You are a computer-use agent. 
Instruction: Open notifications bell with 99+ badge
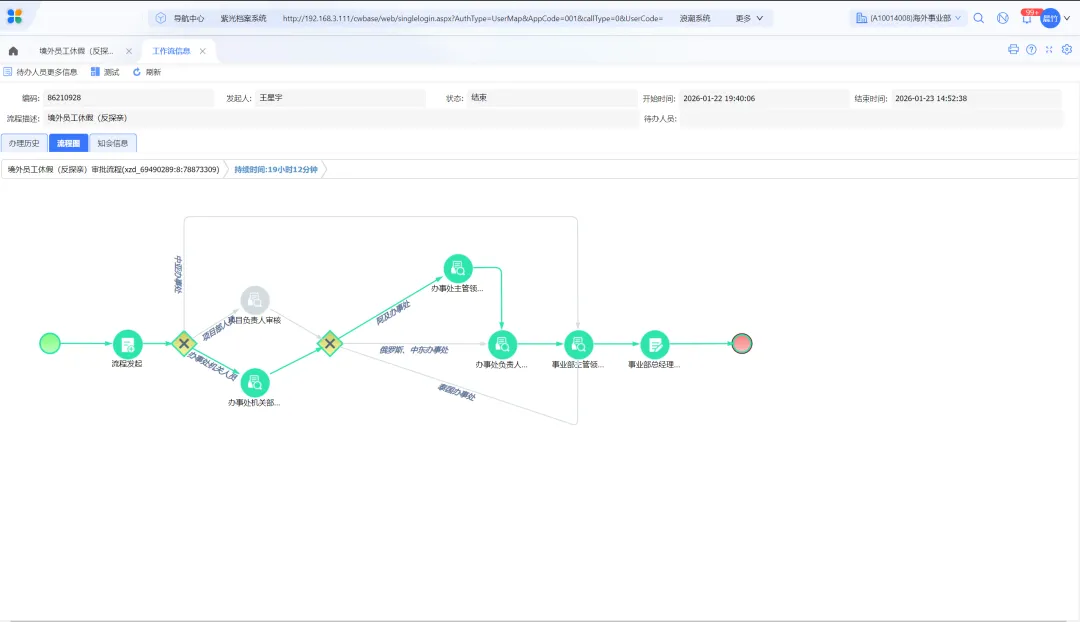click(x=1027, y=18)
